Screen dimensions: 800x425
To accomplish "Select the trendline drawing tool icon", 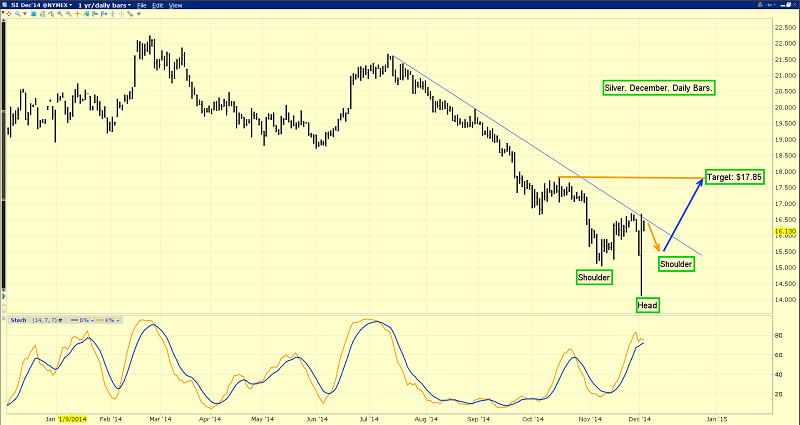I will click(51, 14).
